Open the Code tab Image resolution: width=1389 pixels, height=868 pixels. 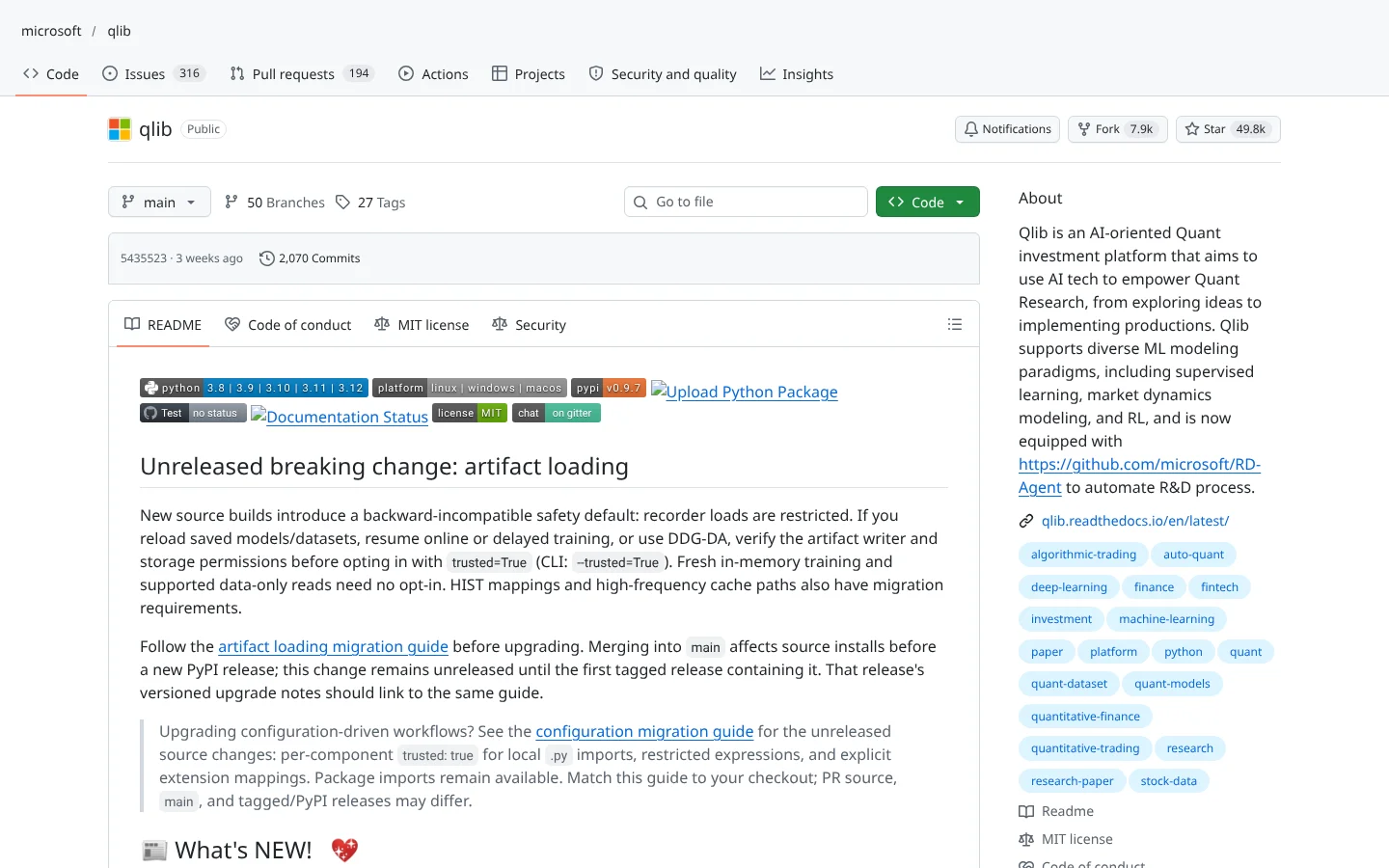51,74
